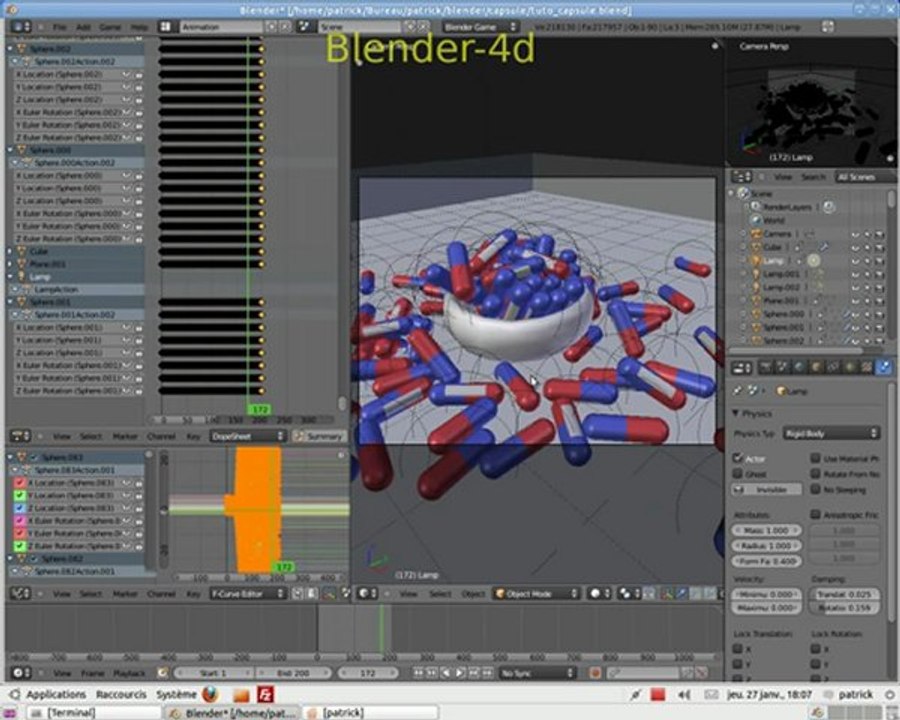
Task: Click the 3D View editor type icon
Action: coord(367,593)
